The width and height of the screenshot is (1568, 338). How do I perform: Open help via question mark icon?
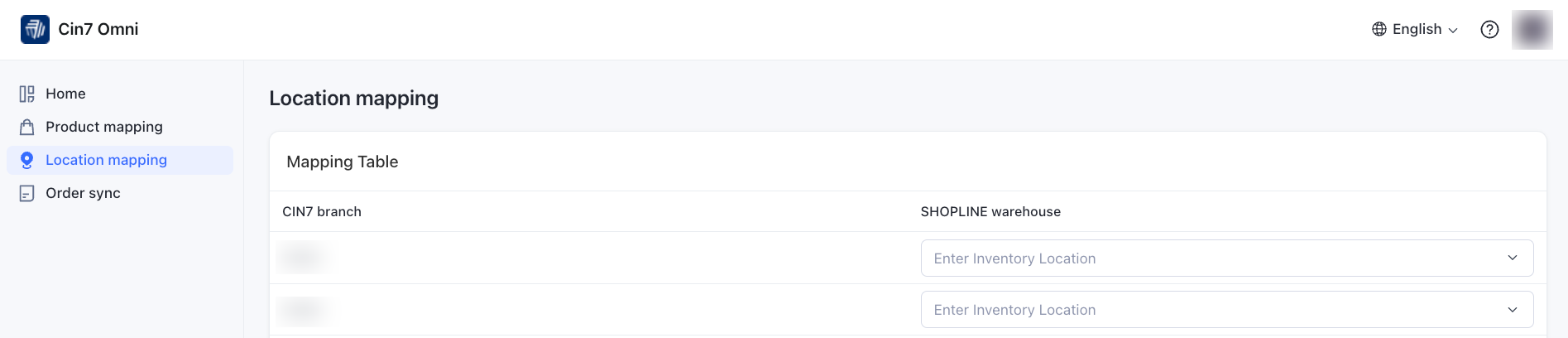(1489, 30)
